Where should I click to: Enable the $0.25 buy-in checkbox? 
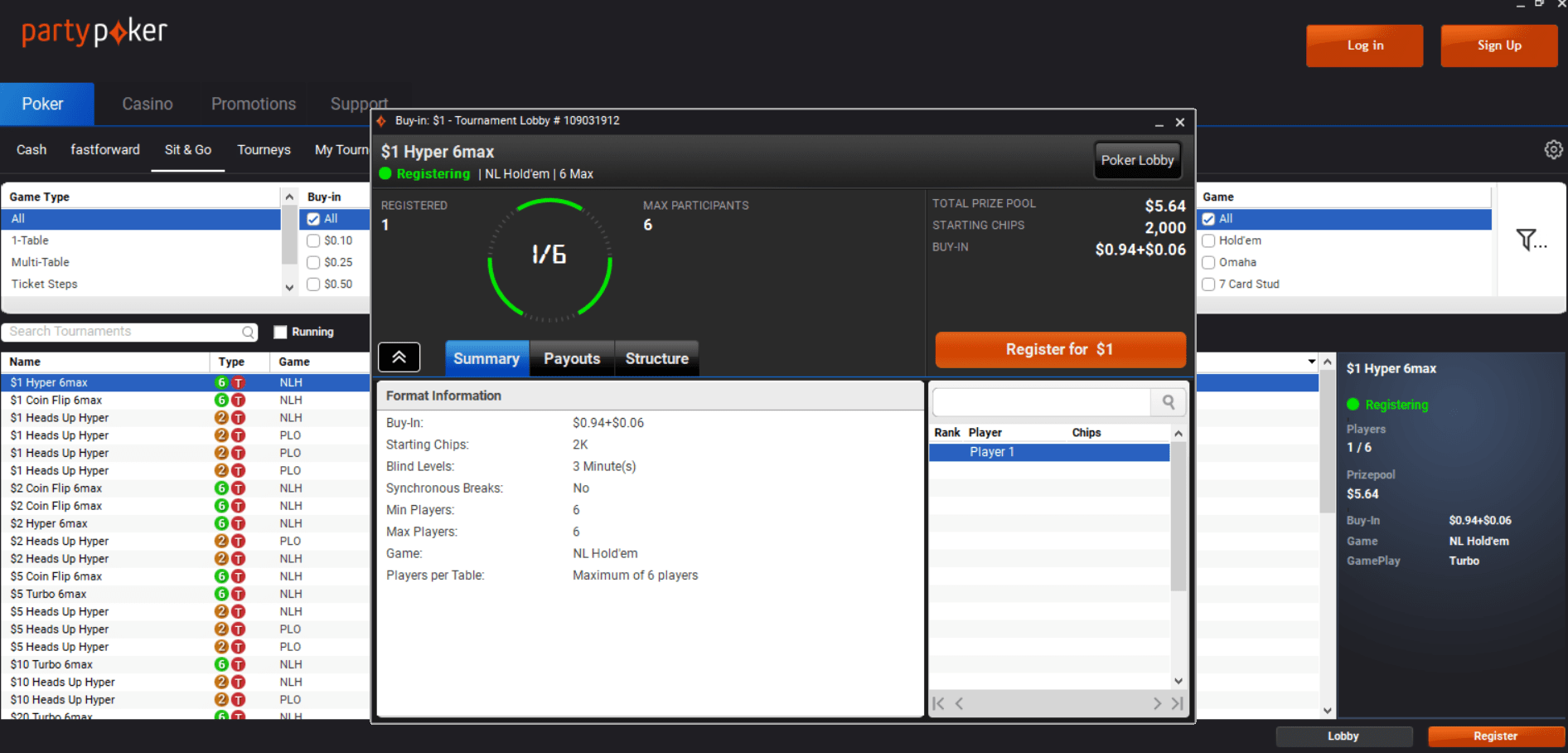313,262
